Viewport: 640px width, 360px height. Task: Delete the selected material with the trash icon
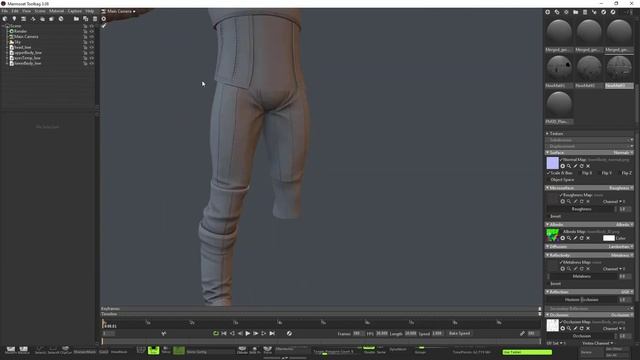coord(585,12)
